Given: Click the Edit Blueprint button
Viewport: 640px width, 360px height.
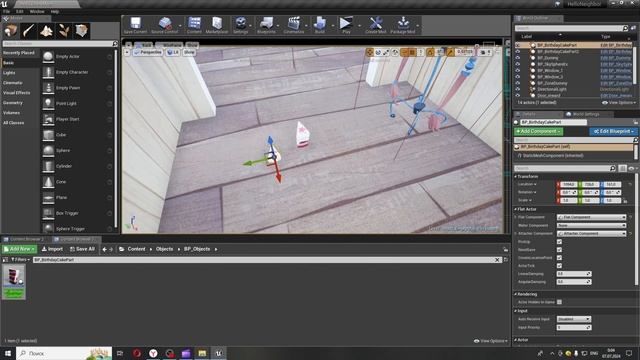Looking at the screenshot, I should [613, 131].
